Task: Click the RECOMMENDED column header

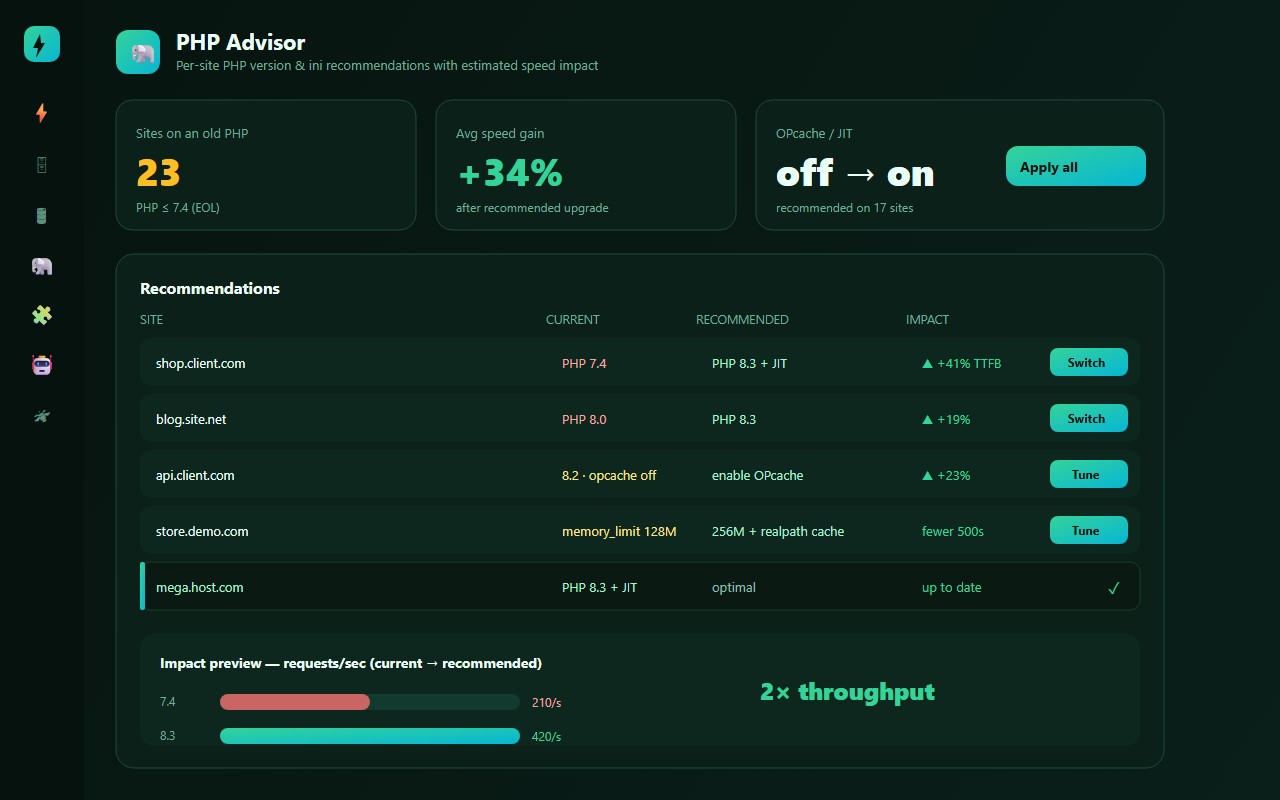Action: (742, 320)
